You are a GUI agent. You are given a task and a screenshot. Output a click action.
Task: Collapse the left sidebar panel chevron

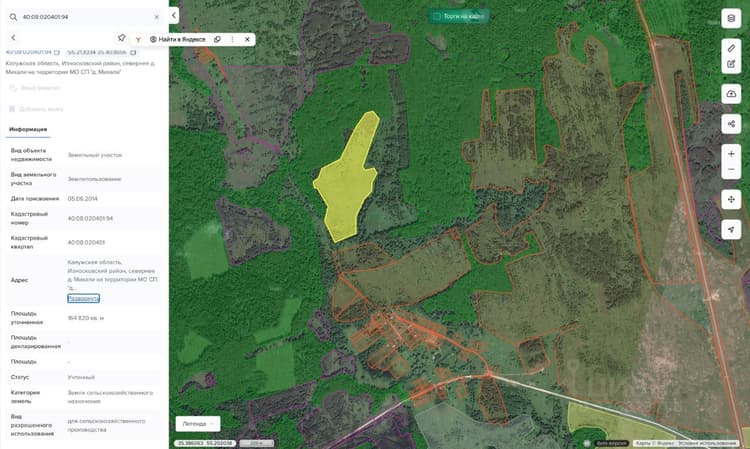point(174,16)
